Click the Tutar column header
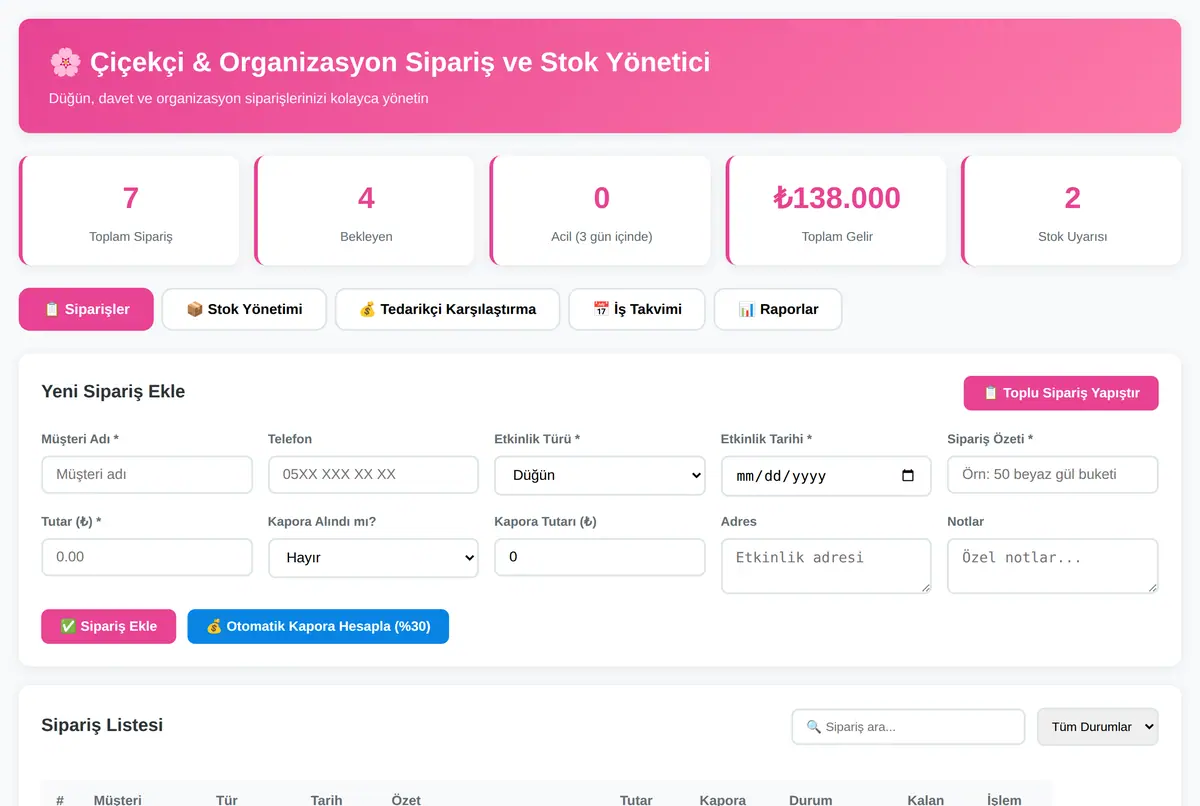Viewport: 1200px width, 806px height. 636,800
